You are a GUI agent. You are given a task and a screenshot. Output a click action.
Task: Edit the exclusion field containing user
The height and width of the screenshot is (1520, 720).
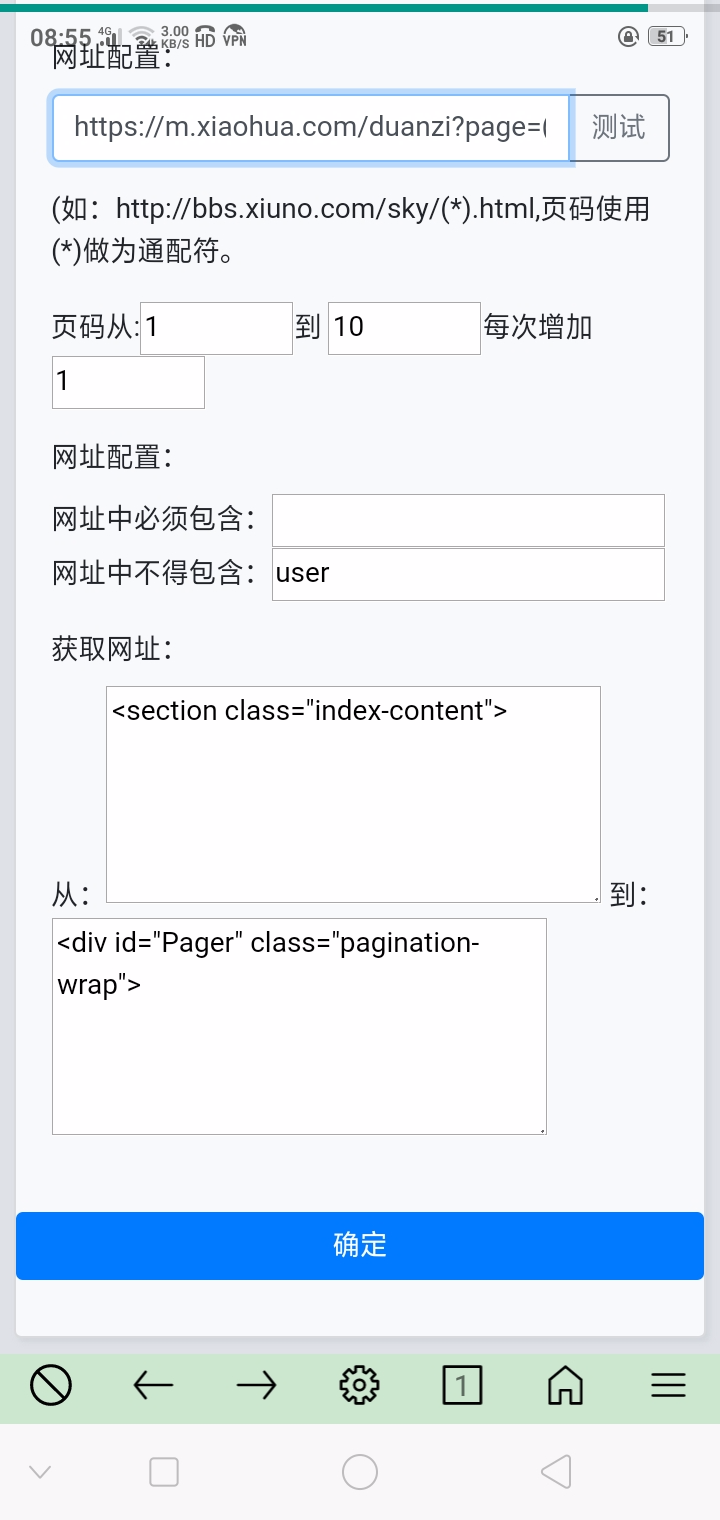pyautogui.click(x=468, y=574)
